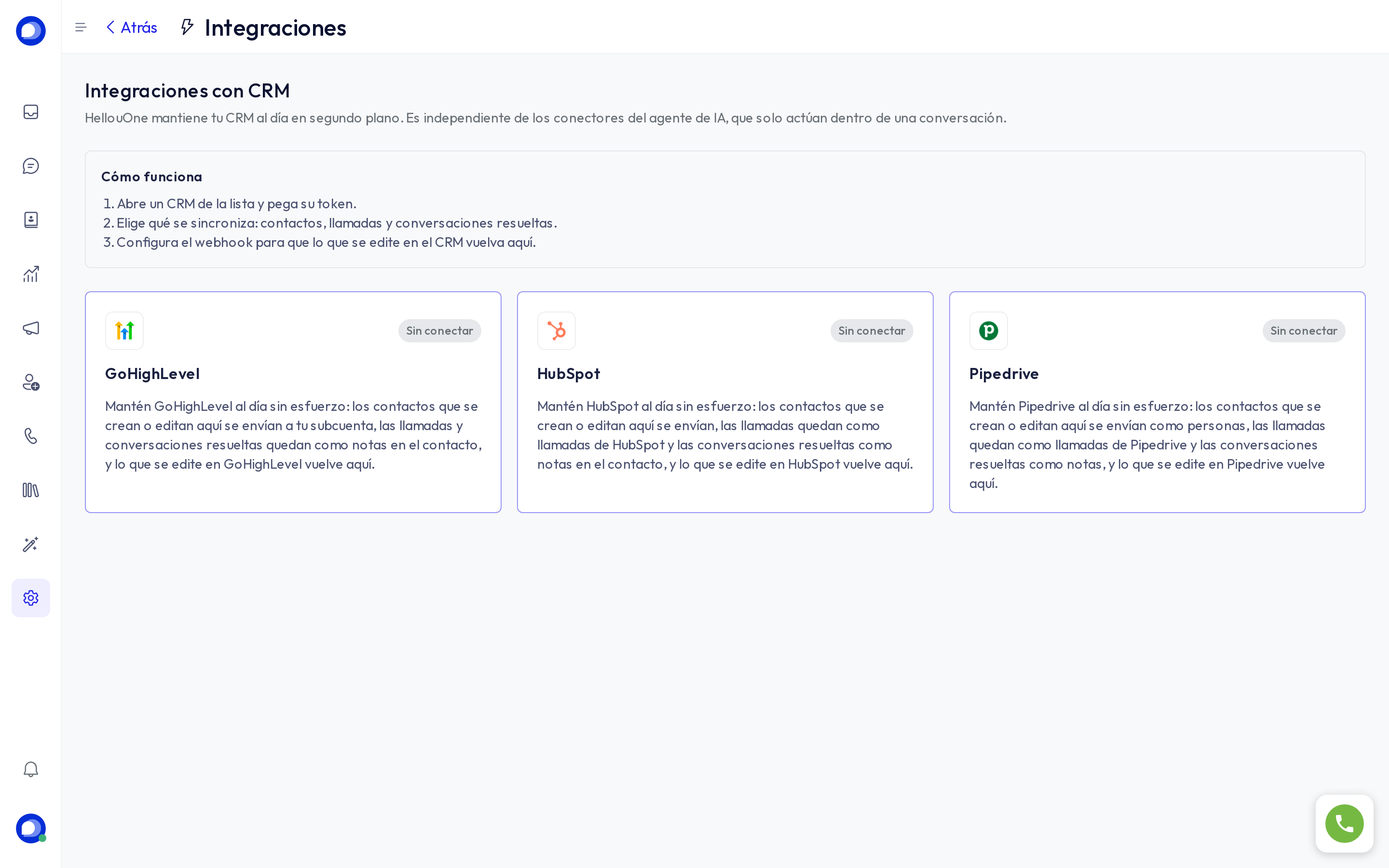1389x868 pixels.
Task: Open the analytics chart icon in sidebar
Action: [30, 274]
